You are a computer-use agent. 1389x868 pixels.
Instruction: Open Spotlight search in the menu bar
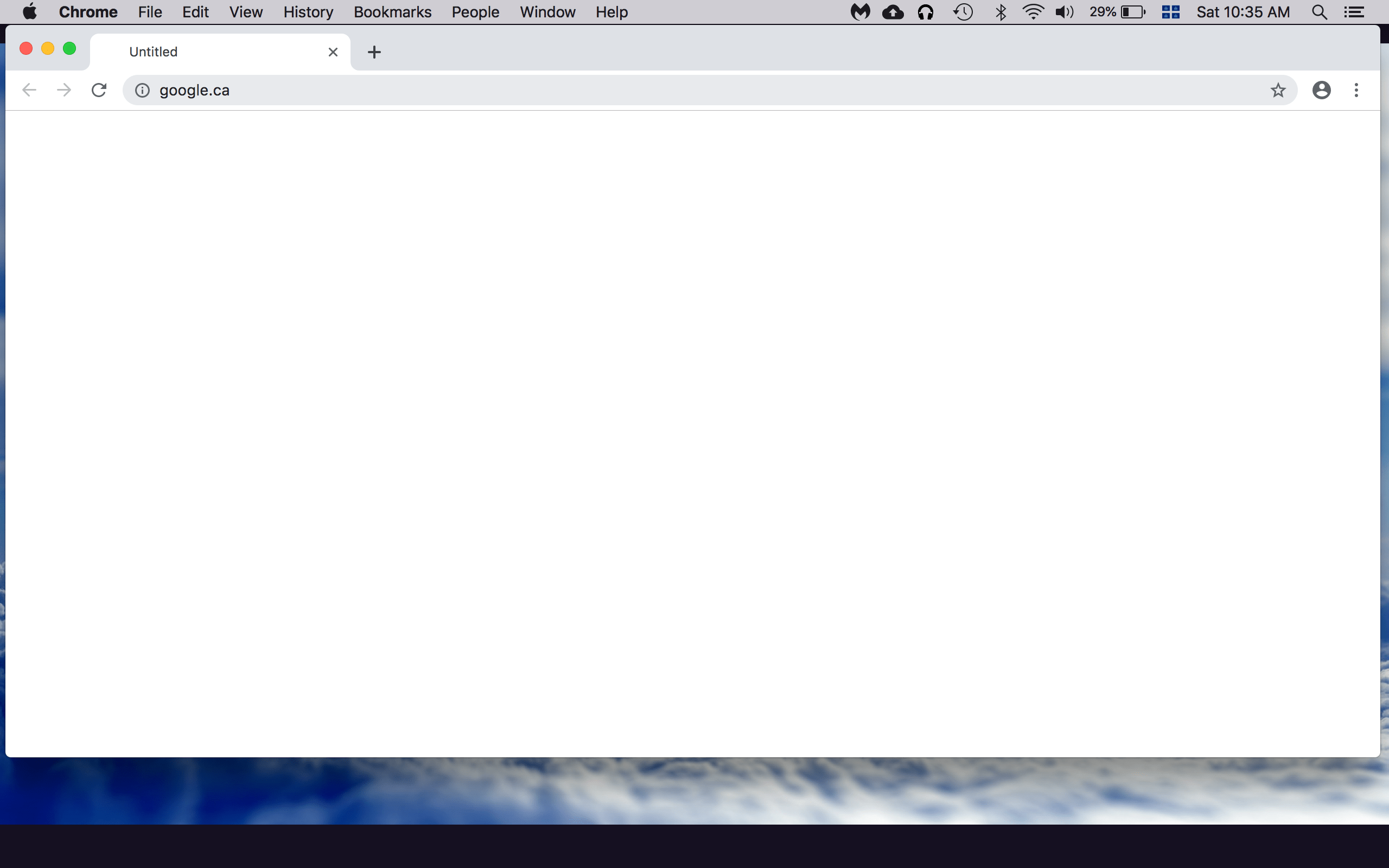tap(1319, 12)
